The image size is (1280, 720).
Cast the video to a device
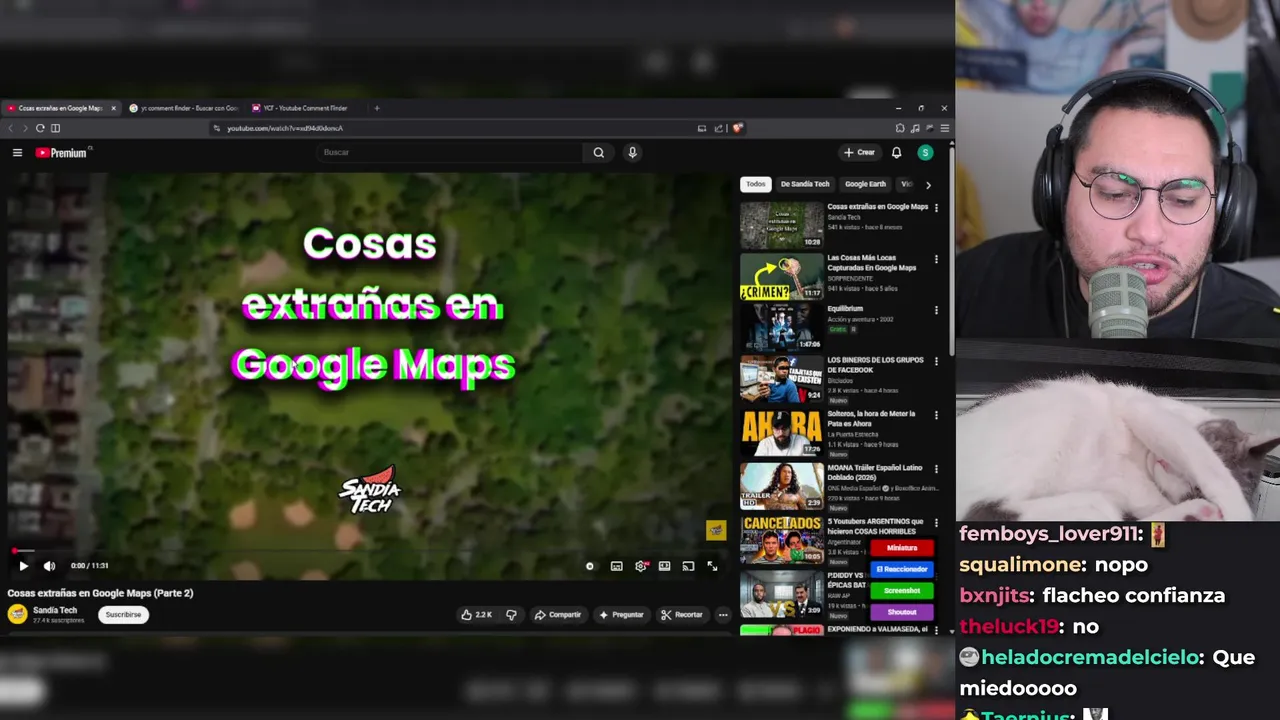[688, 566]
